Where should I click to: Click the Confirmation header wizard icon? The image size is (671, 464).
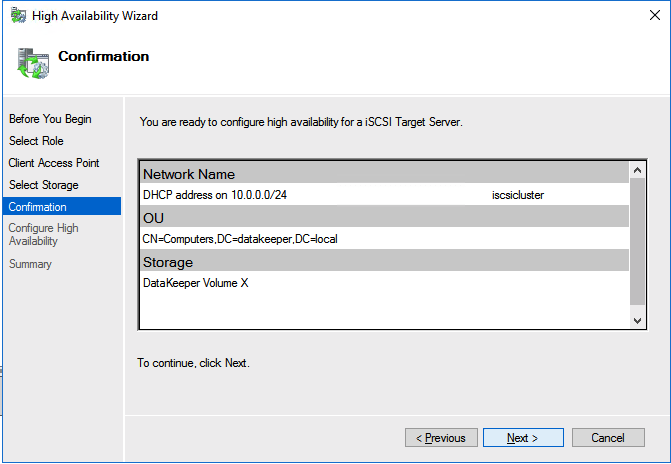33,63
